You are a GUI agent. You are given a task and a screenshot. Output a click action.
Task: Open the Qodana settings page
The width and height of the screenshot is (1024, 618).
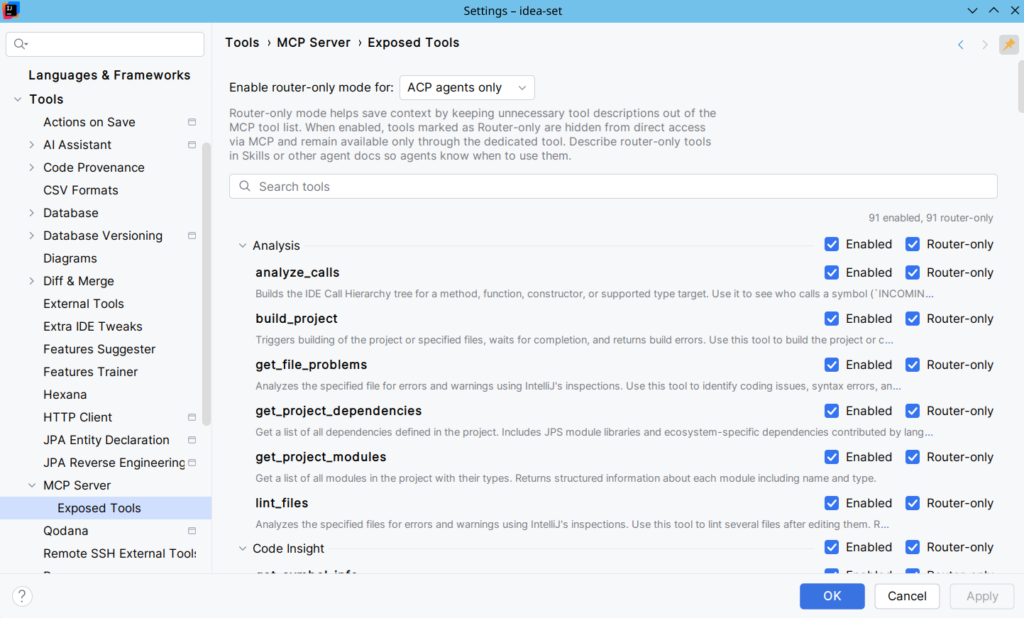tap(65, 530)
